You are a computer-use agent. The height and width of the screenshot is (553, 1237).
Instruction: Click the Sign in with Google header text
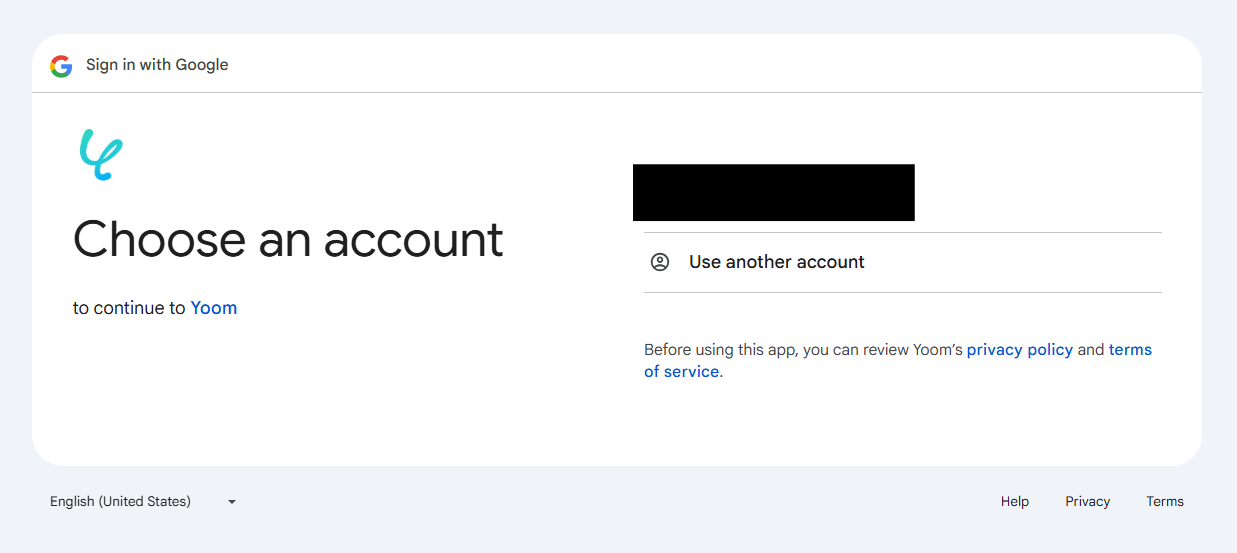tap(157, 65)
